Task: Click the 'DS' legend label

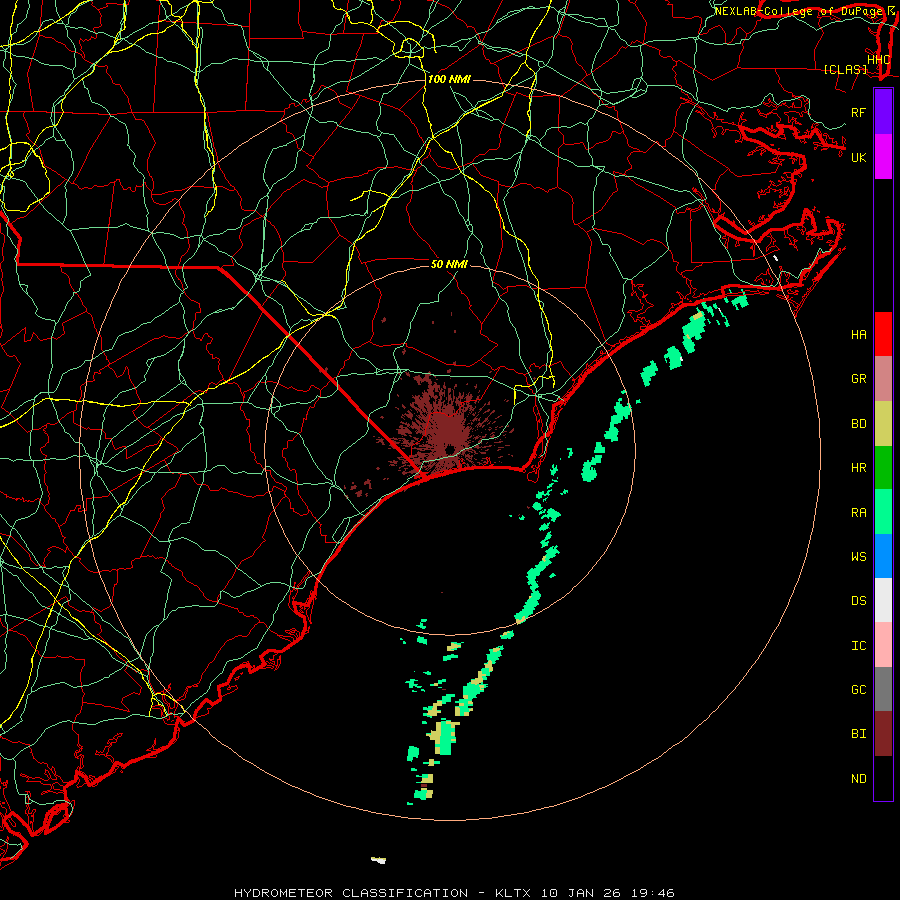Action: pyautogui.click(x=859, y=601)
